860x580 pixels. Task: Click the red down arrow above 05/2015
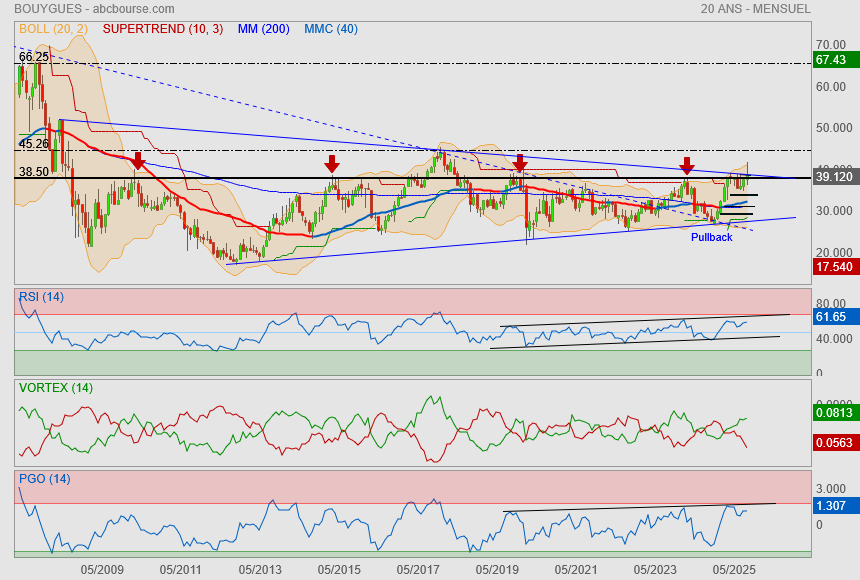(x=331, y=163)
